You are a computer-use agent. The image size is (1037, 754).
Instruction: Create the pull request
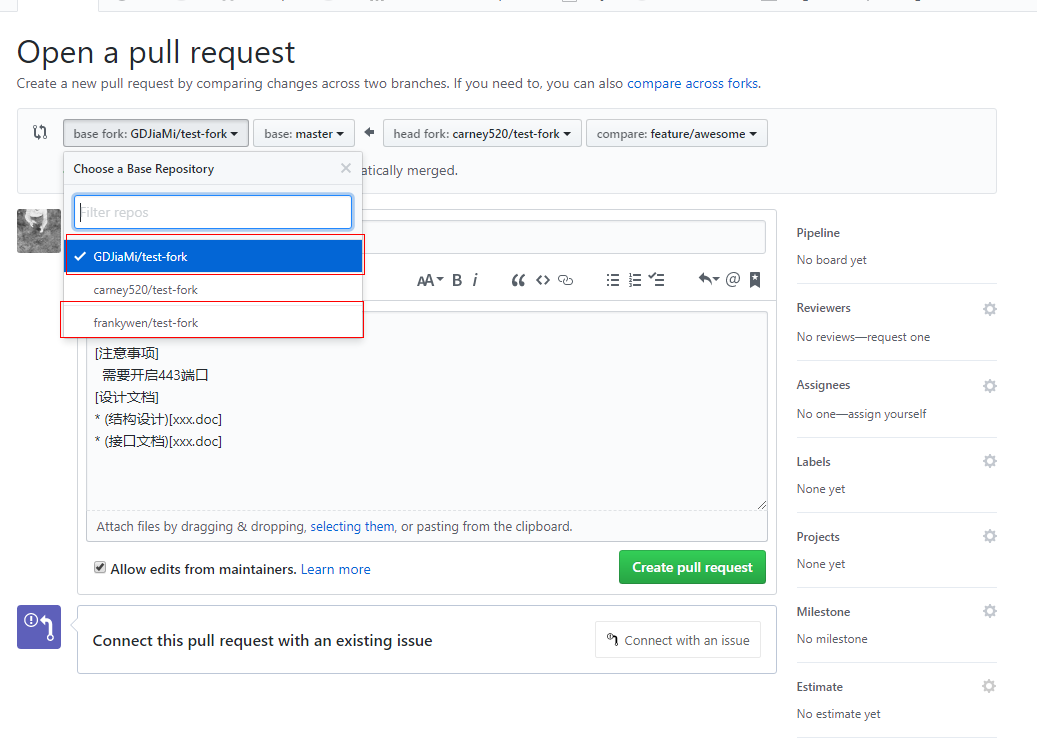click(692, 567)
